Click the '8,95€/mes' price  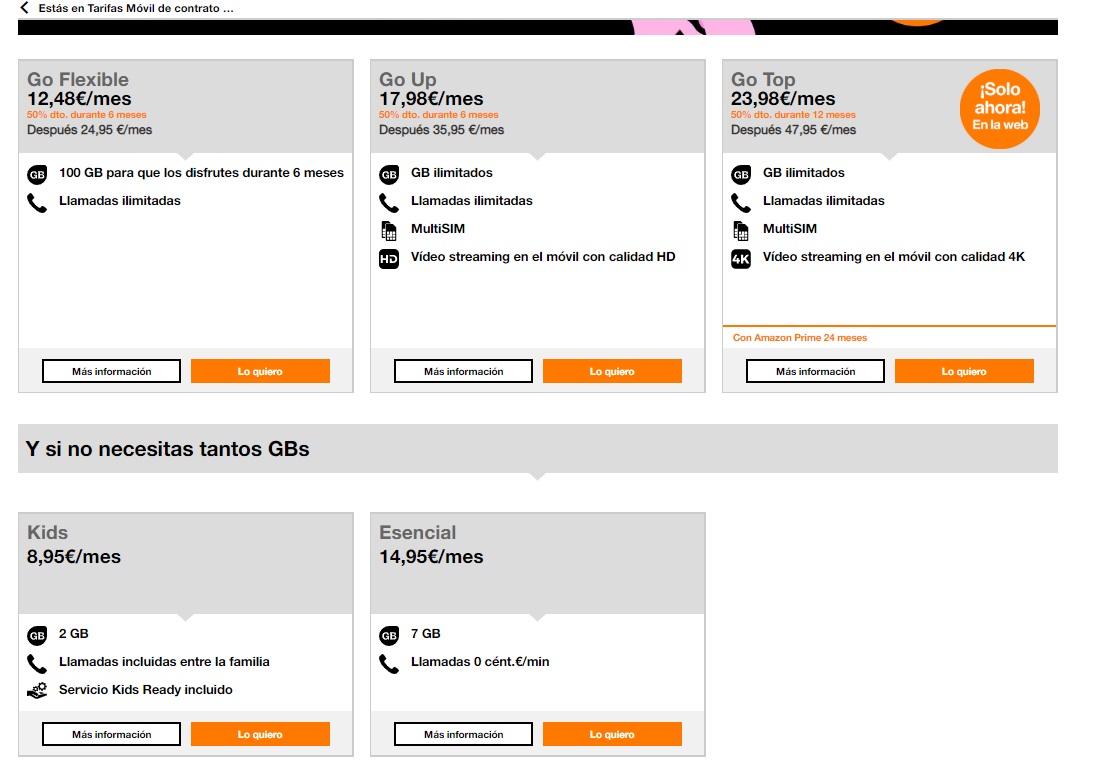click(73, 557)
